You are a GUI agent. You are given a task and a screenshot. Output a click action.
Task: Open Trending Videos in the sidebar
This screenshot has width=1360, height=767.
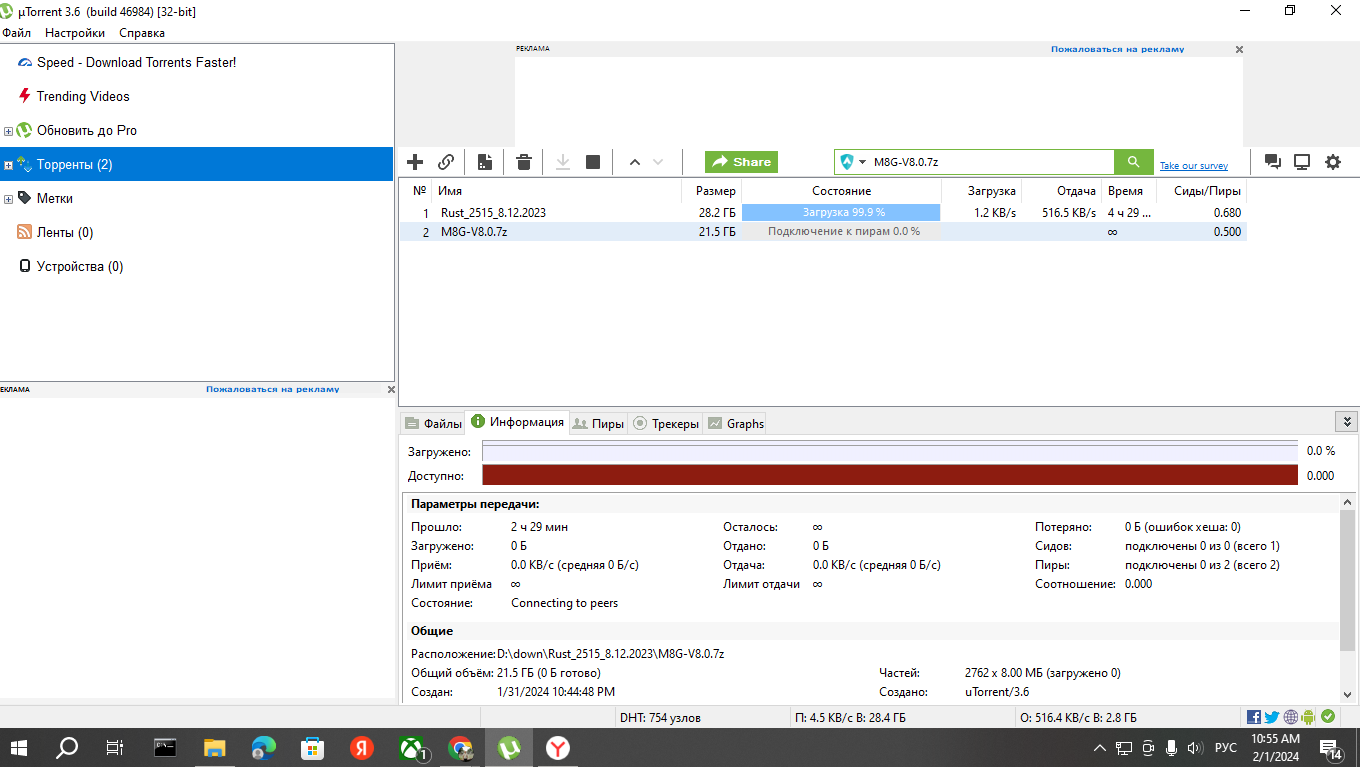click(x=83, y=96)
